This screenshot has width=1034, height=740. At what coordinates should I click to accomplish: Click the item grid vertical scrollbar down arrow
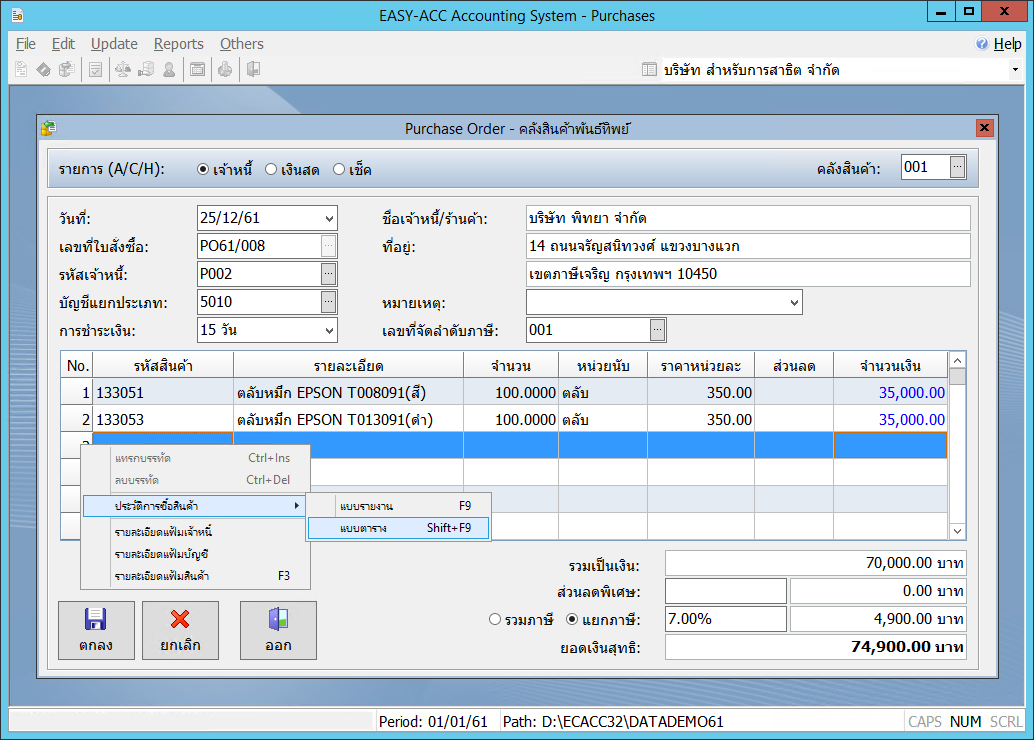[957, 531]
